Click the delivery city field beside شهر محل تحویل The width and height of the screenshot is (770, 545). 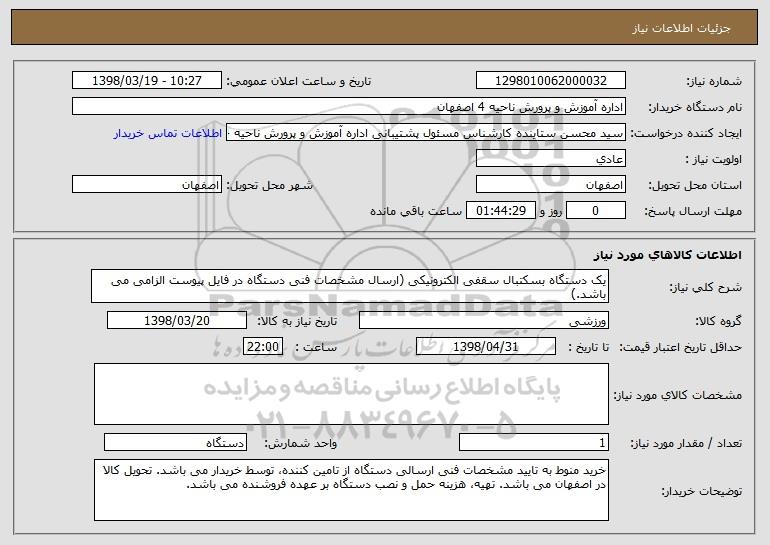(147, 185)
